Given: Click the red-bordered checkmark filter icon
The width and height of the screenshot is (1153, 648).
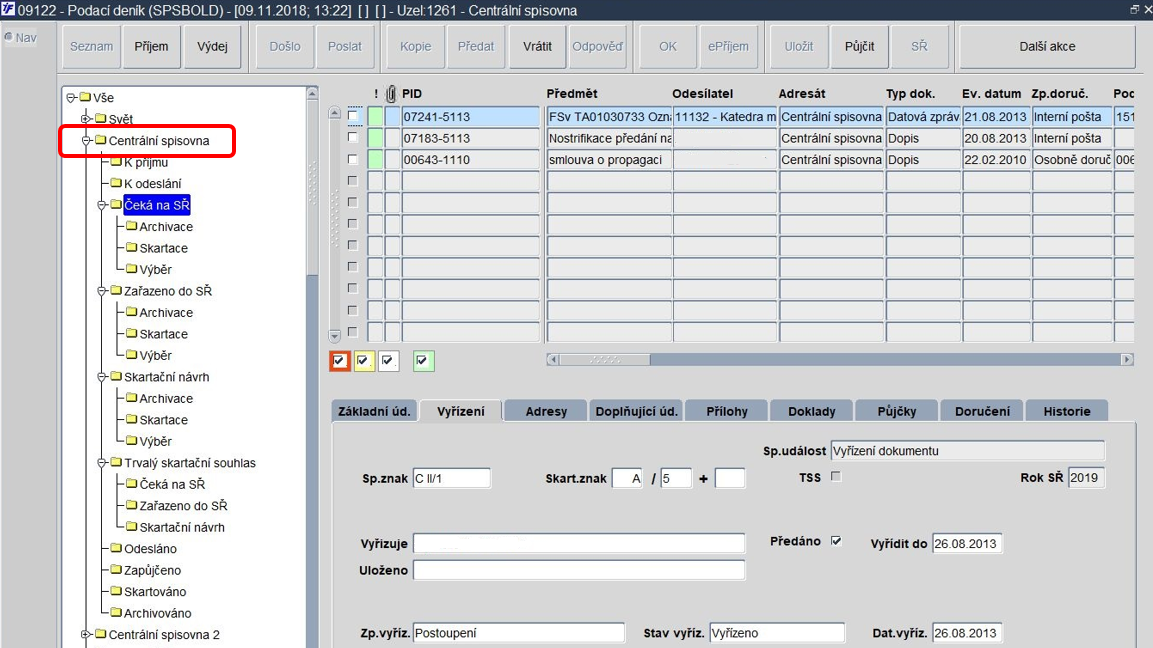Looking at the screenshot, I should (x=339, y=360).
